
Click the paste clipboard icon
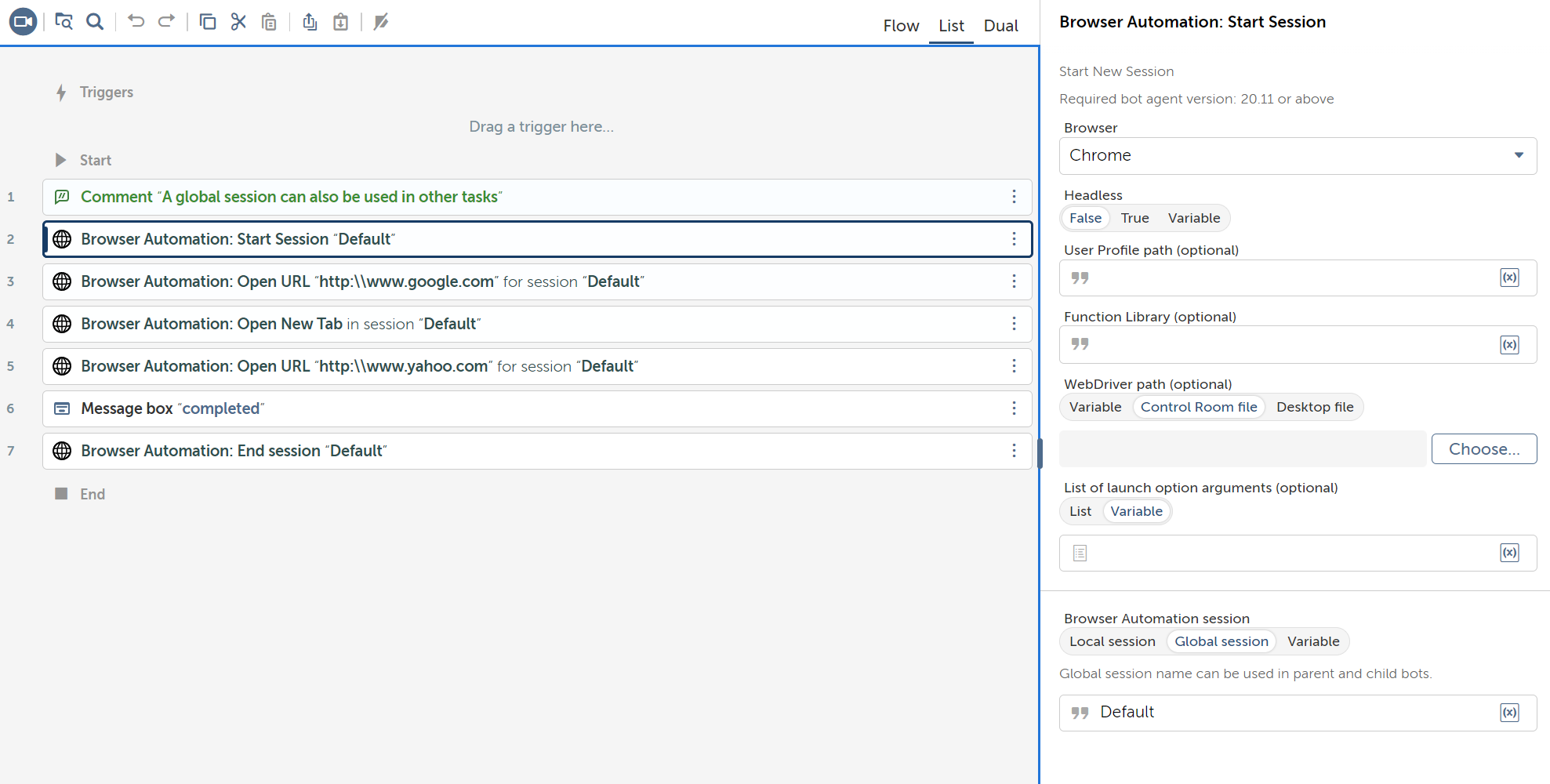click(x=269, y=22)
